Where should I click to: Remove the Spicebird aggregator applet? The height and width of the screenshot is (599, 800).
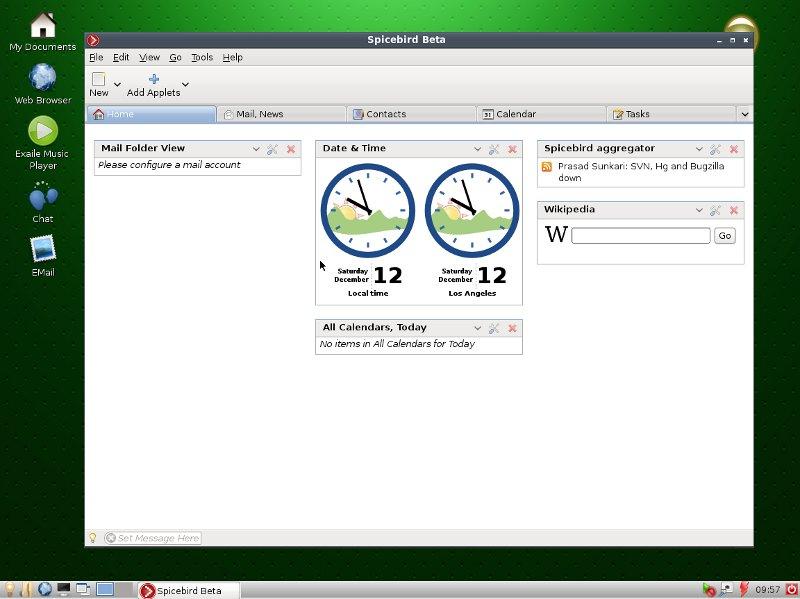(734, 149)
